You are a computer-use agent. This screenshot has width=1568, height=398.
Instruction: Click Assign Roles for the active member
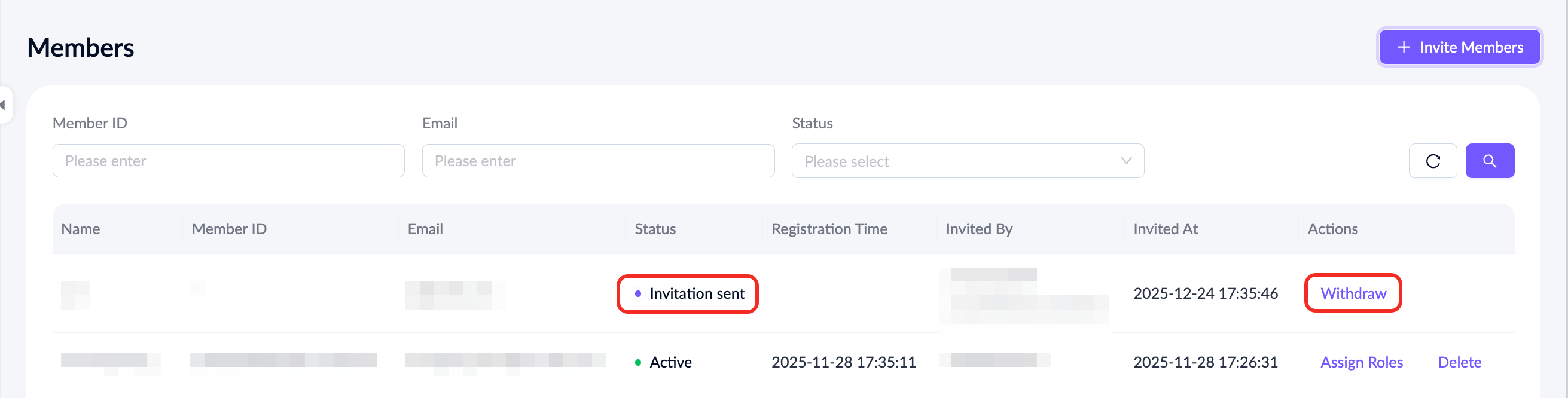(x=1361, y=362)
